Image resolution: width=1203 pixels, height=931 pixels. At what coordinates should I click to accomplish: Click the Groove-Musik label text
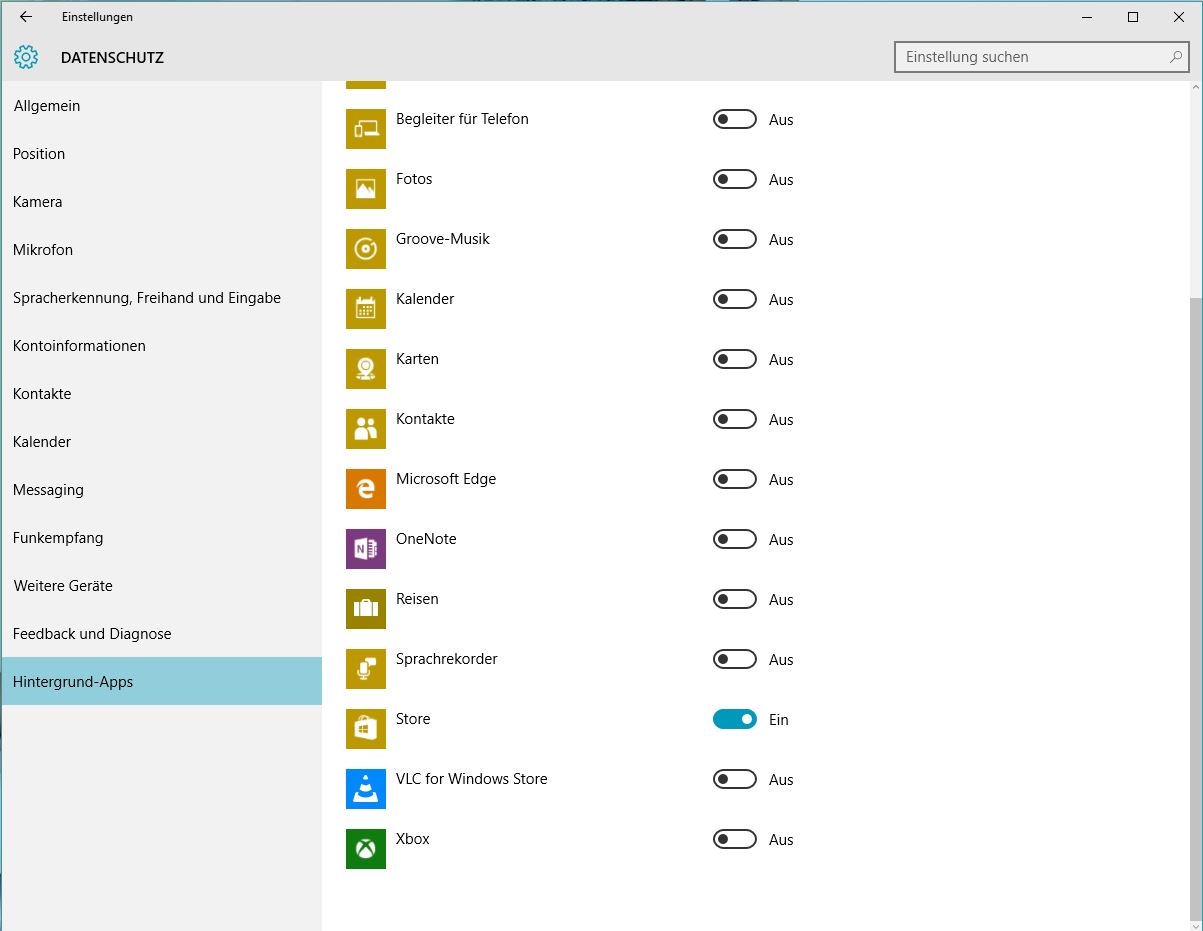tap(443, 239)
